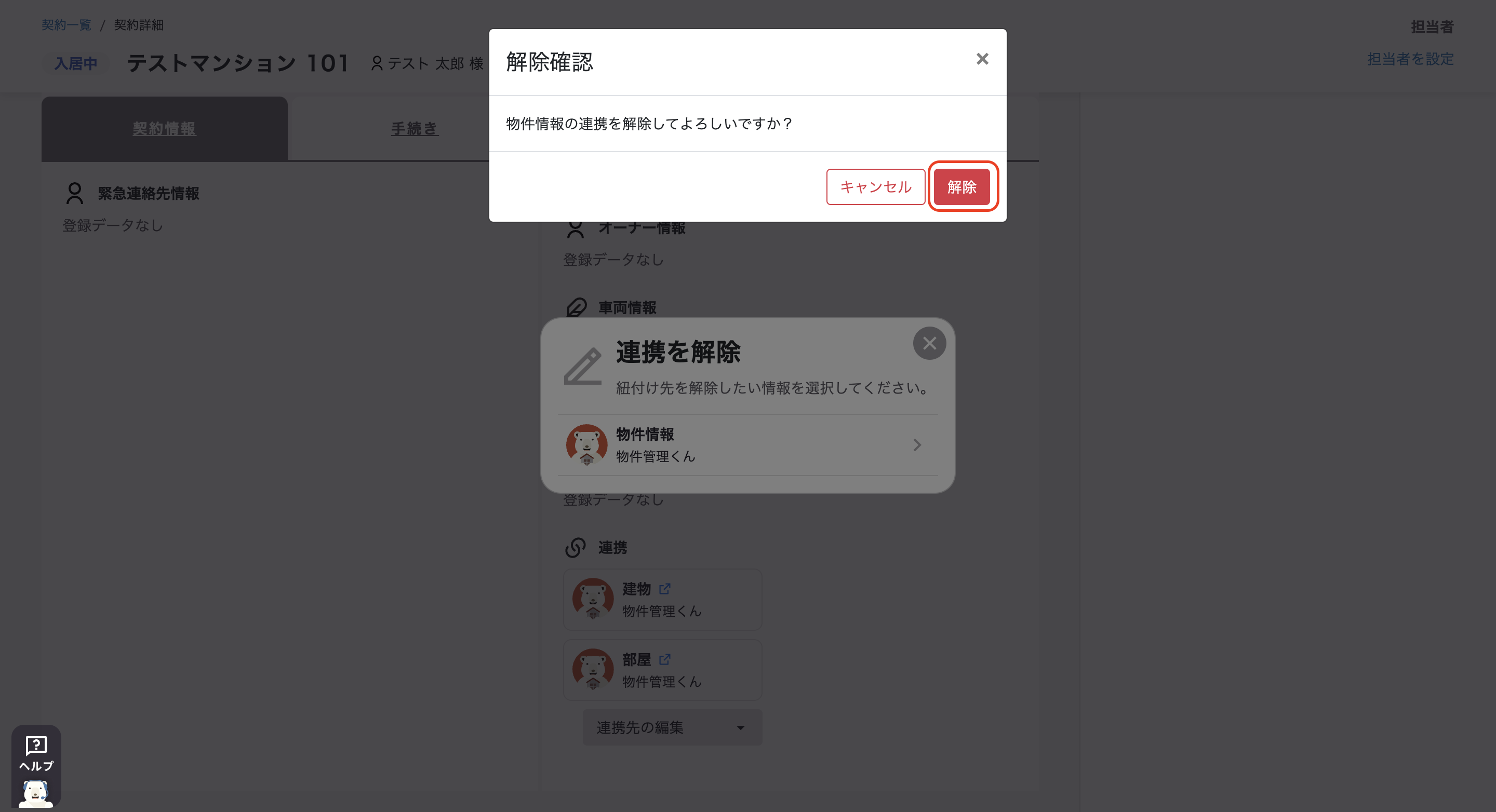This screenshot has width=1496, height=812.
Task: Close the 連携を解除 panel
Action: coord(929,344)
